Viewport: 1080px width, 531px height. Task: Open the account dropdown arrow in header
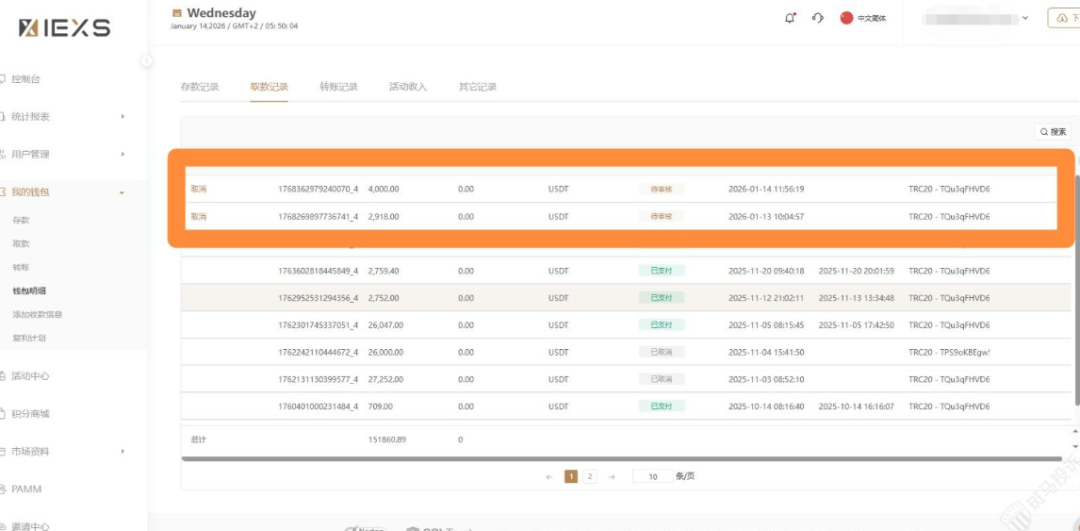coord(1026,18)
